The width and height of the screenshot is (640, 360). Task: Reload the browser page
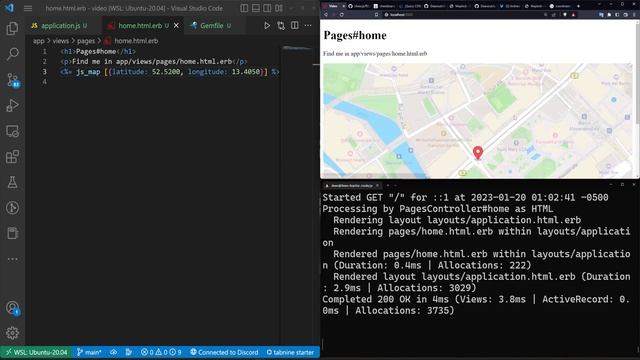[342, 15]
